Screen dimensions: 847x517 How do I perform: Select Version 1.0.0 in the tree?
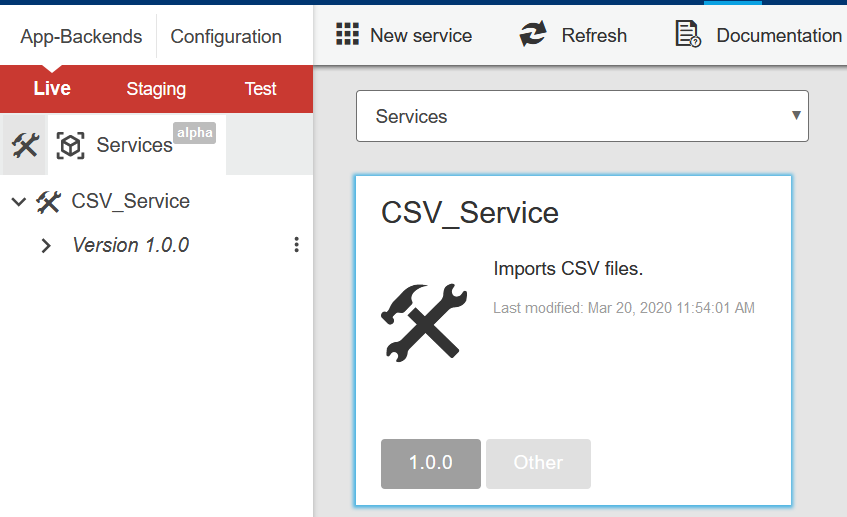131,245
